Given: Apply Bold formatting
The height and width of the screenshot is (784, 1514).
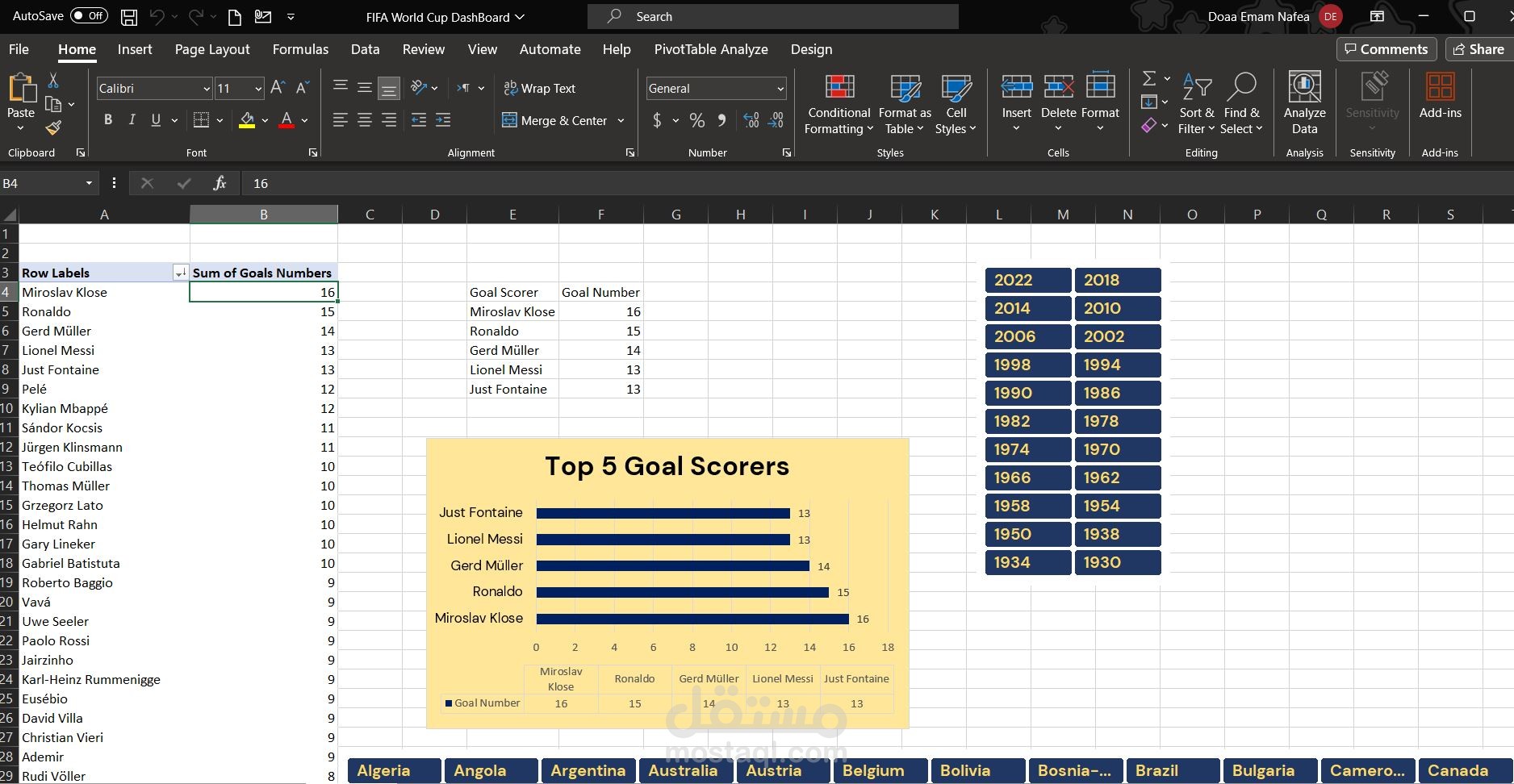Looking at the screenshot, I should coord(108,120).
